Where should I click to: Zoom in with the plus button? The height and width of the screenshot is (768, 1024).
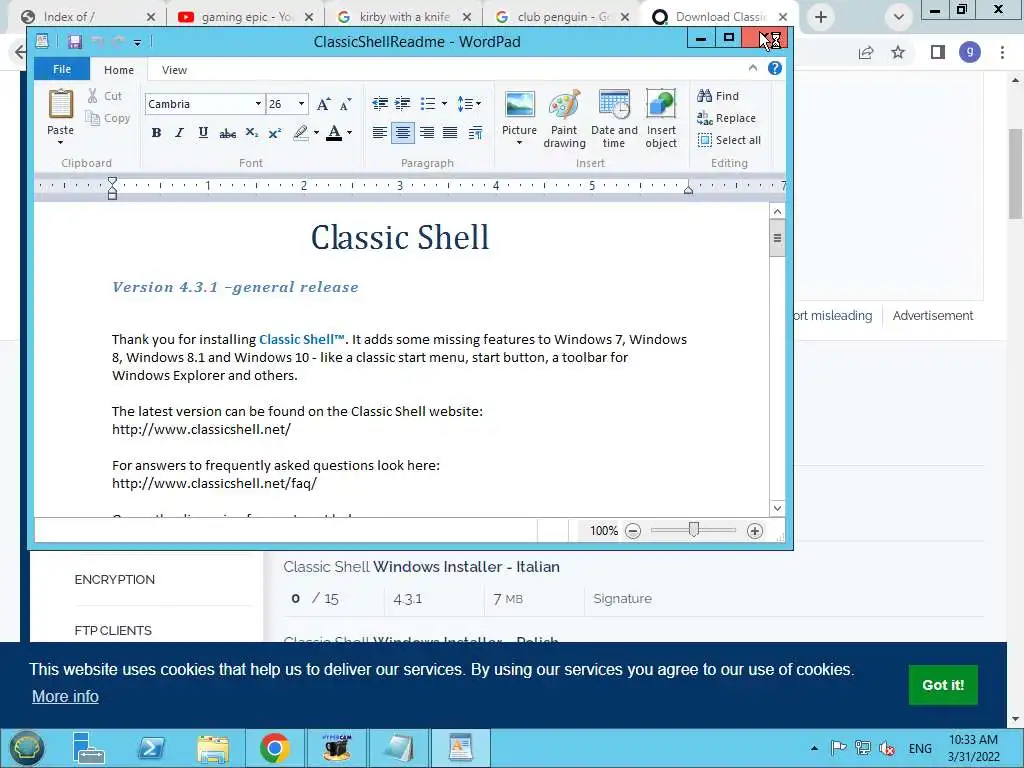click(755, 531)
